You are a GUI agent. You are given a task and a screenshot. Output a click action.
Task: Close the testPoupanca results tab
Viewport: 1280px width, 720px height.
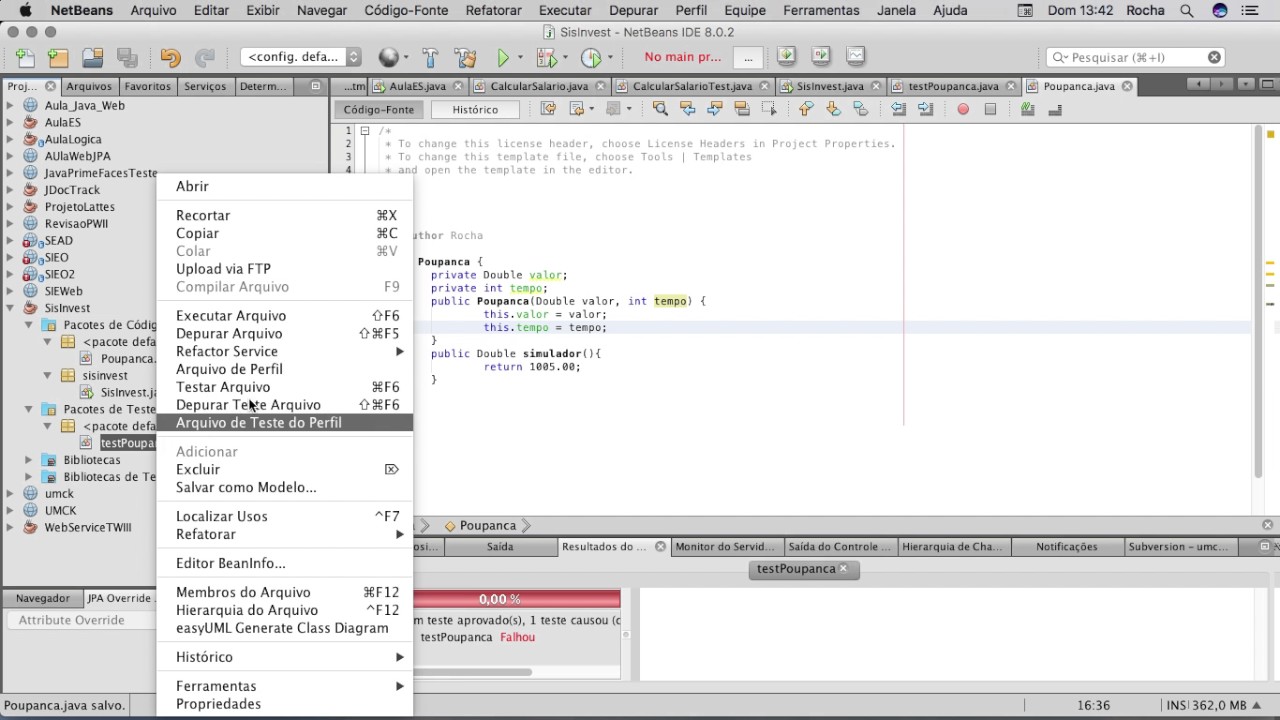(x=843, y=569)
